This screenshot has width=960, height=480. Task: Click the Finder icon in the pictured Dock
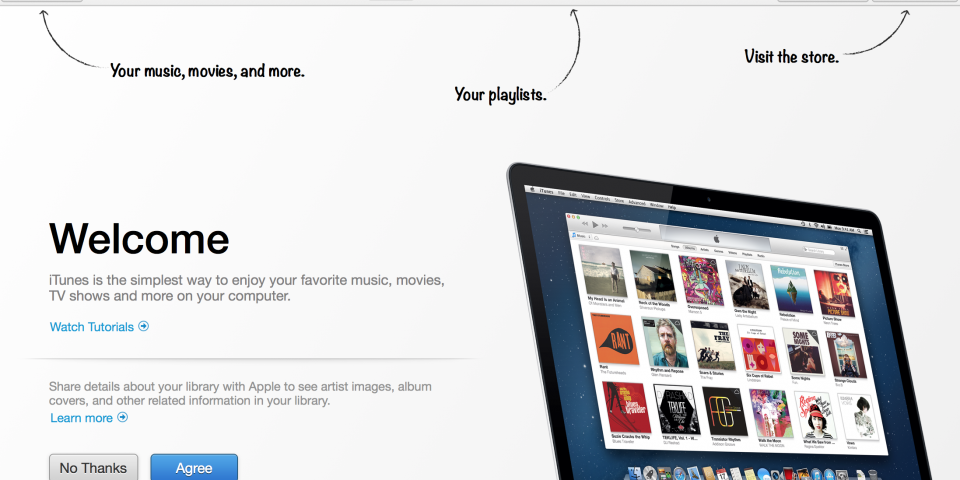[634, 473]
